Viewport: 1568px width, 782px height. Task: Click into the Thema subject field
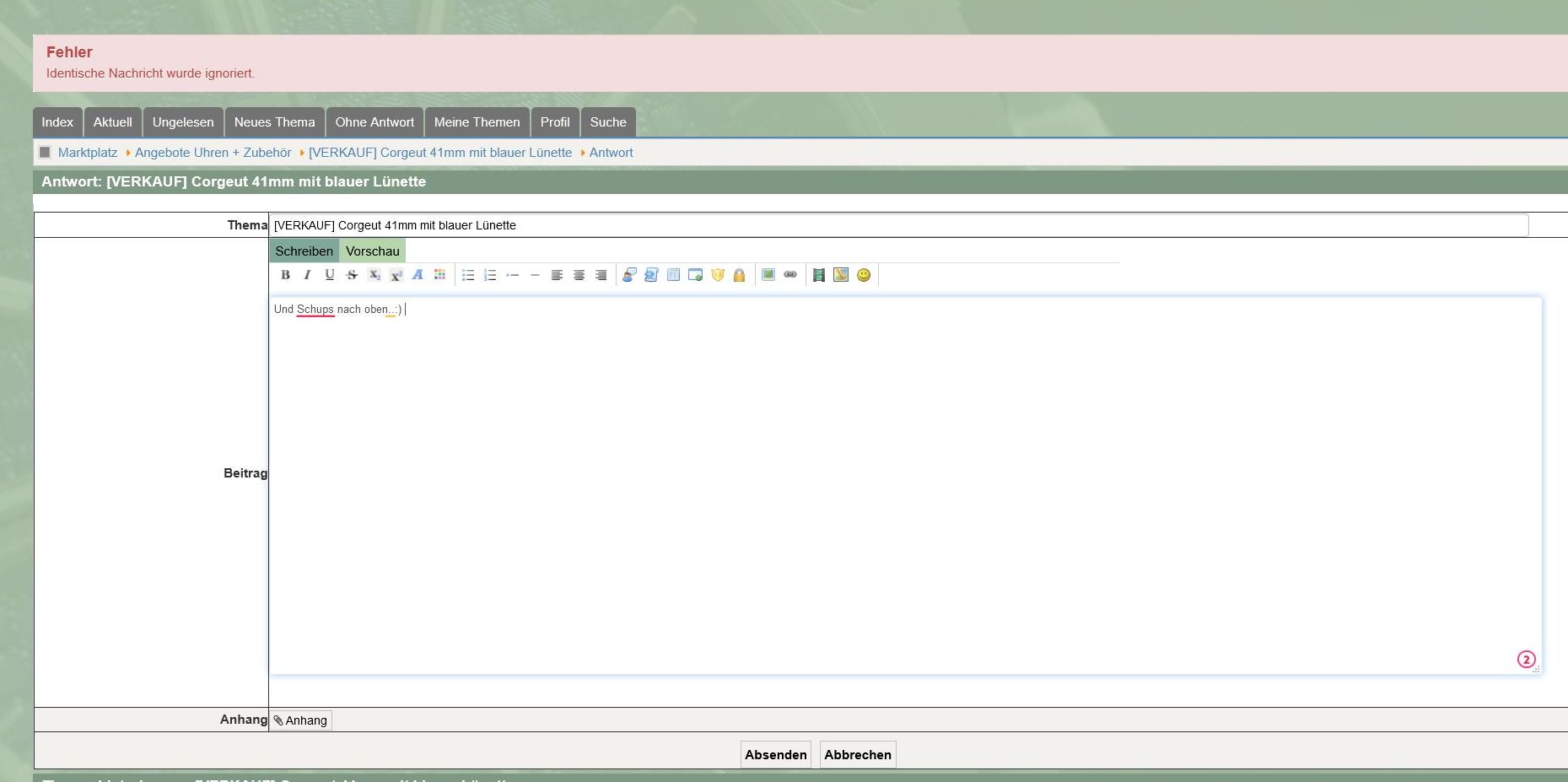coord(898,225)
